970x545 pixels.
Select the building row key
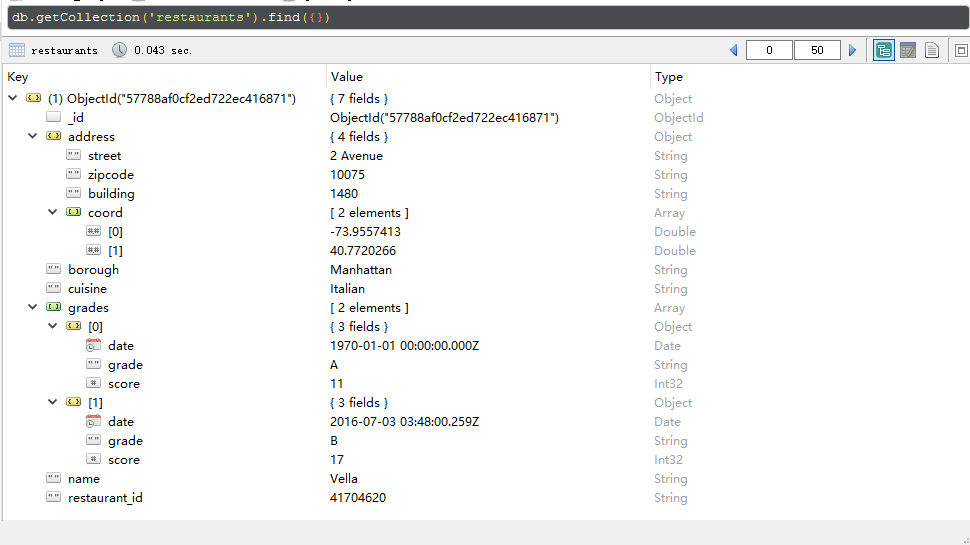pos(111,194)
